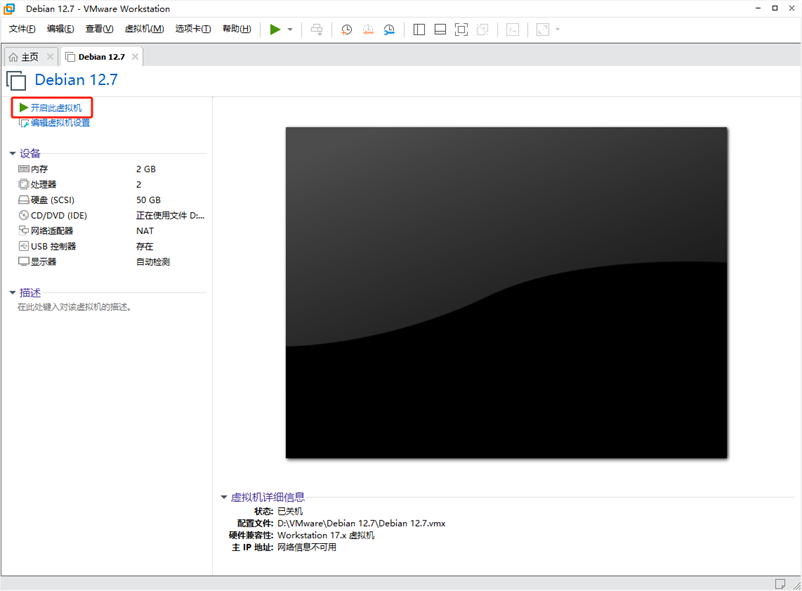Click the status bar message log icon
This screenshot has height=591, width=802.
point(779,584)
